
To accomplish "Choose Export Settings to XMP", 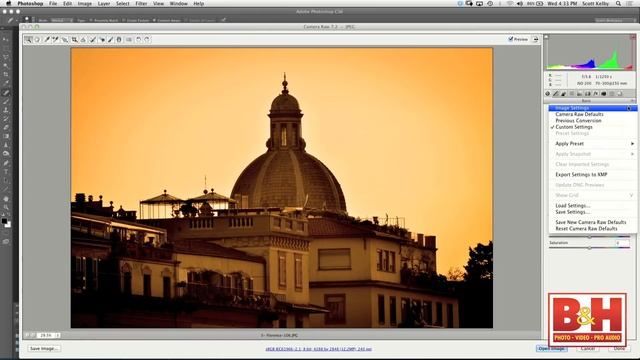I will click(x=593, y=175).
